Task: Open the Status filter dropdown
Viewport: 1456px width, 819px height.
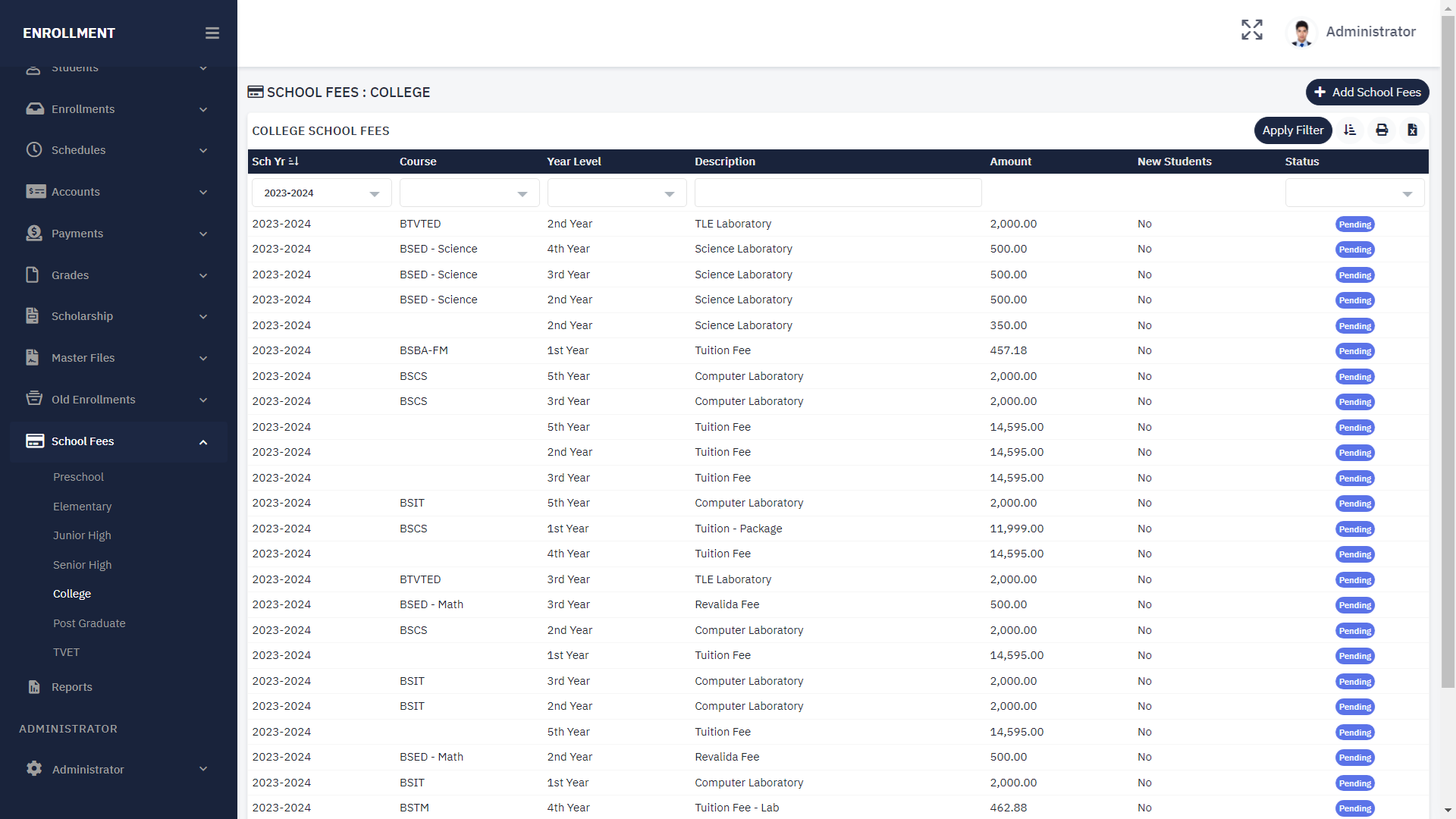Action: click(1354, 193)
